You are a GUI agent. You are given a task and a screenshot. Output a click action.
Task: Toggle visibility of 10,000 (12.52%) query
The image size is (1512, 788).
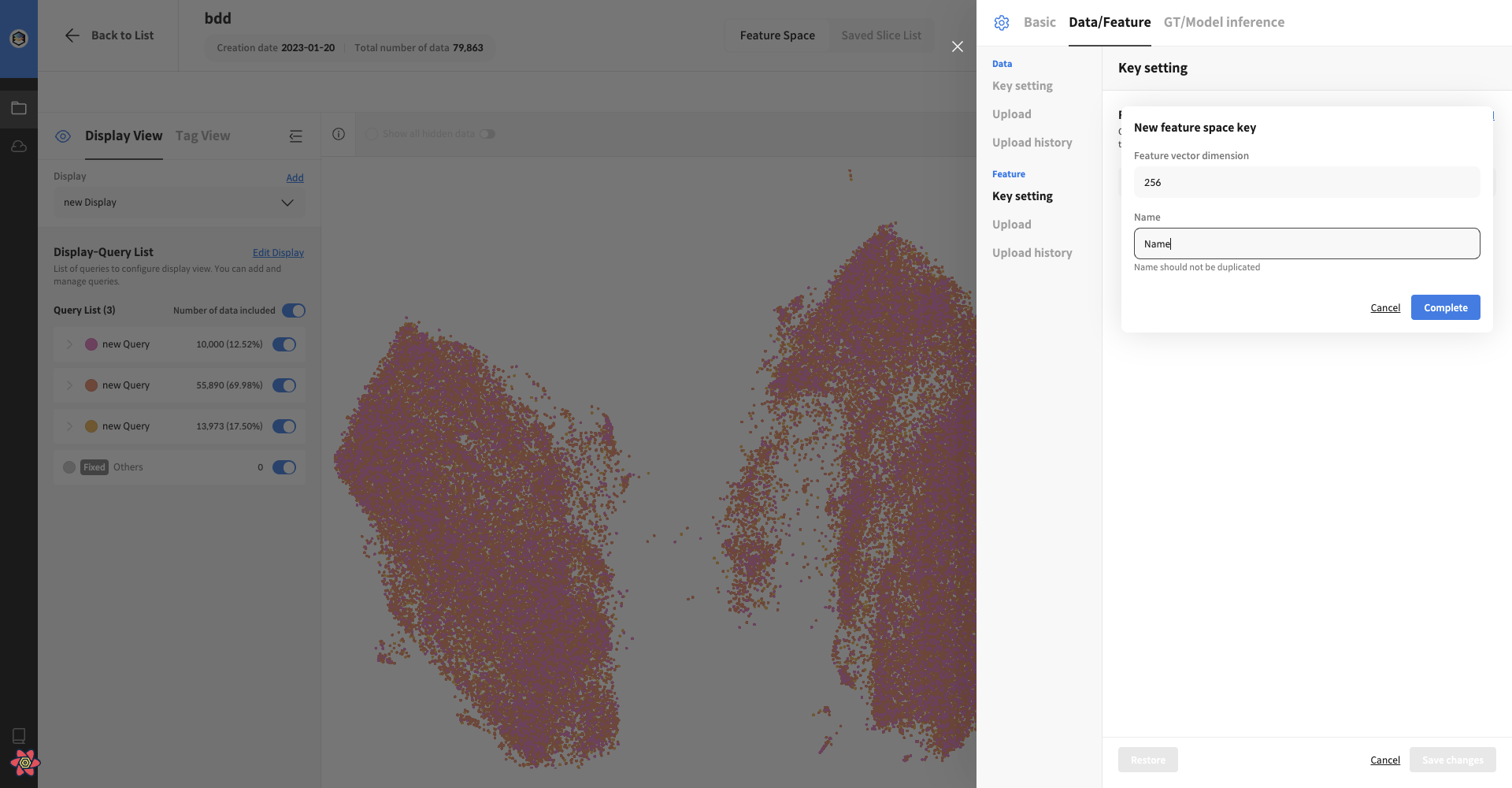click(x=284, y=344)
